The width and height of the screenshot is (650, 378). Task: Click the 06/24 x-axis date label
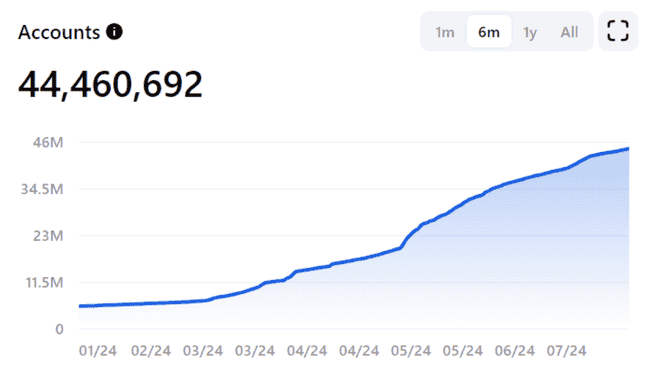pyautogui.click(x=514, y=351)
